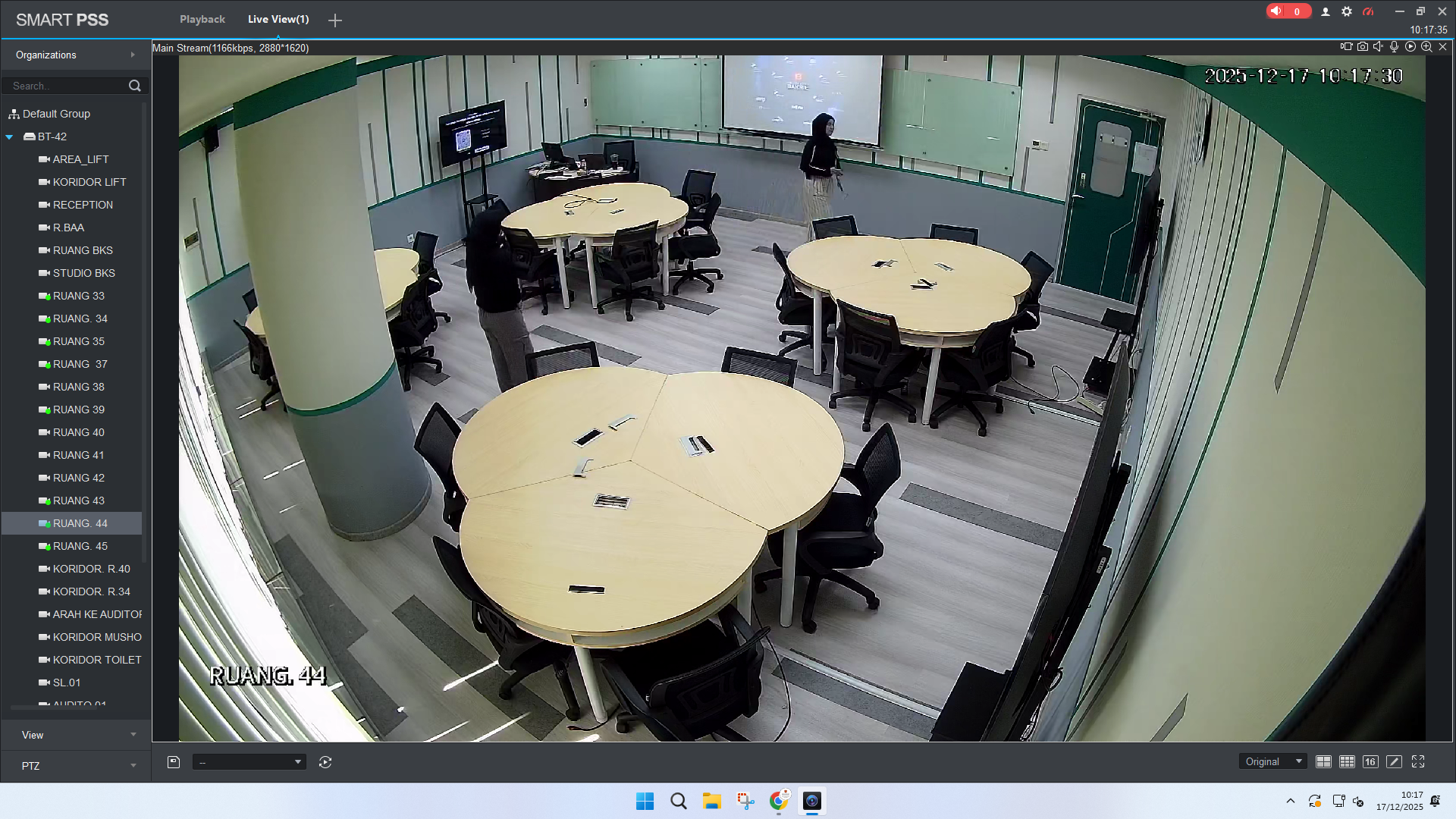Activate digital zoom magnifier icon

tap(1426, 46)
